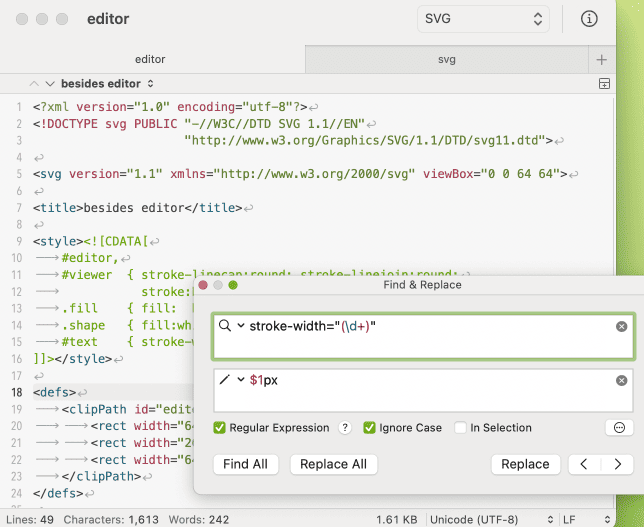The width and height of the screenshot is (644, 527).
Task: Click the Lines: 49 status entry
Action: tap(30, 520)
